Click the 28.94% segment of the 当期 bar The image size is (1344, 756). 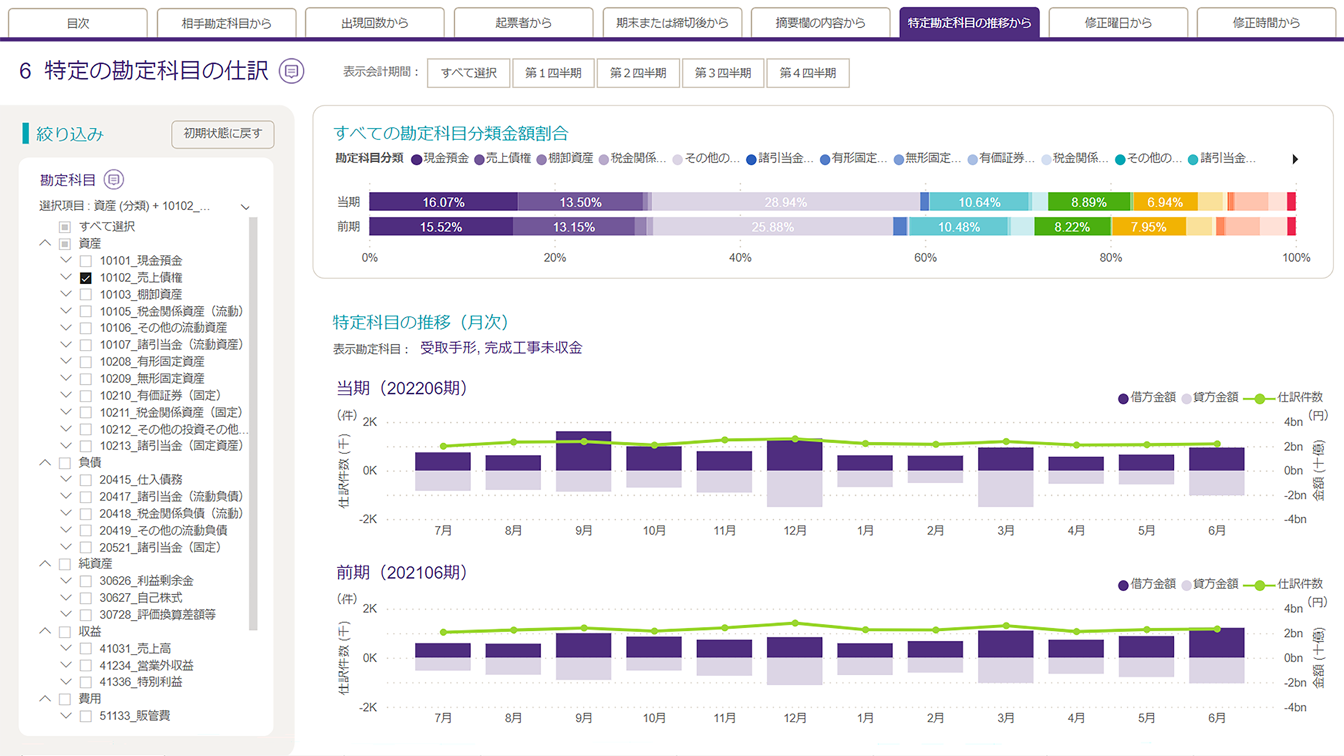pos(786,202)
